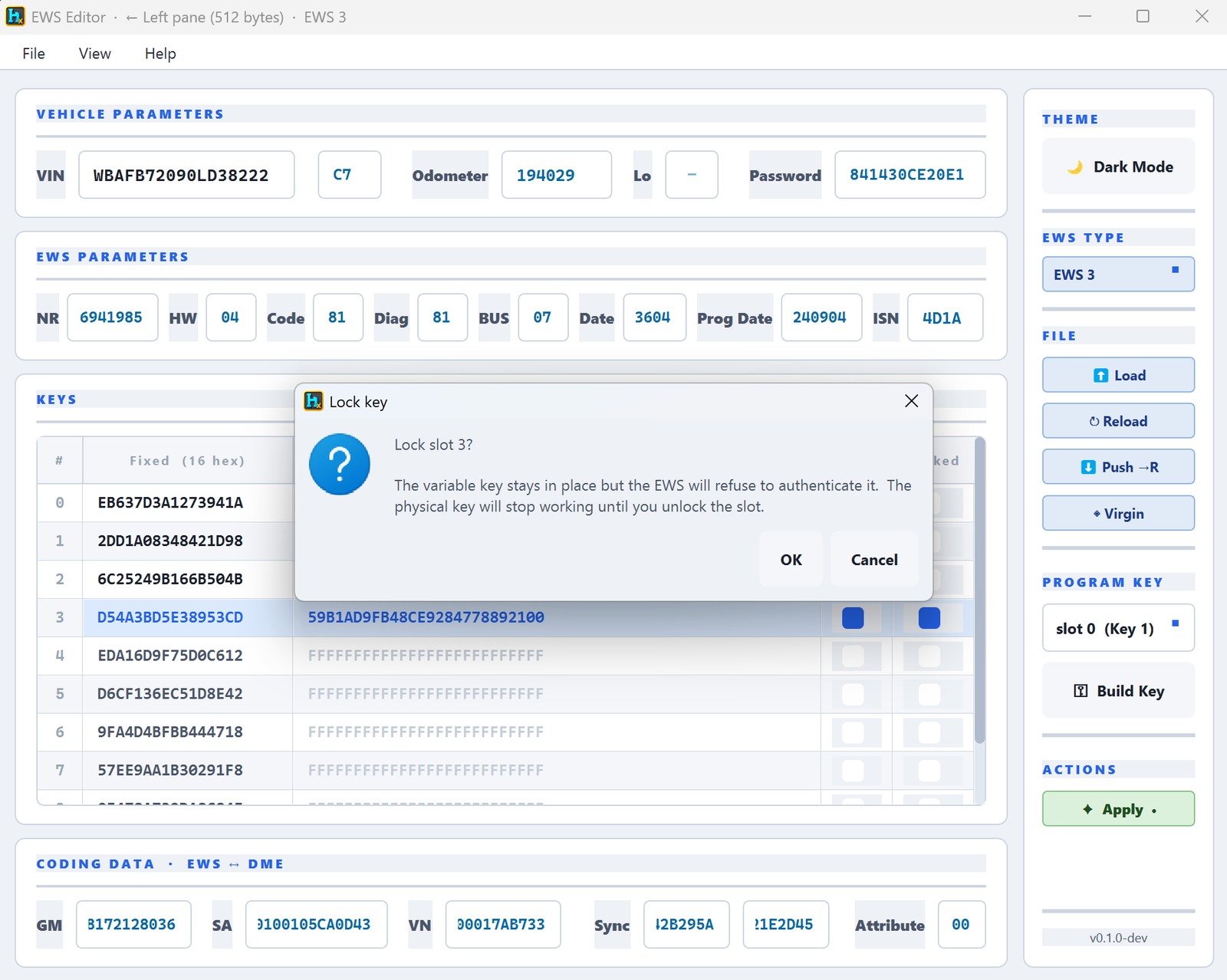Close the Lock key dialog
The height and width of the screenshot is (980, 1227).
(x=911, y=401)
